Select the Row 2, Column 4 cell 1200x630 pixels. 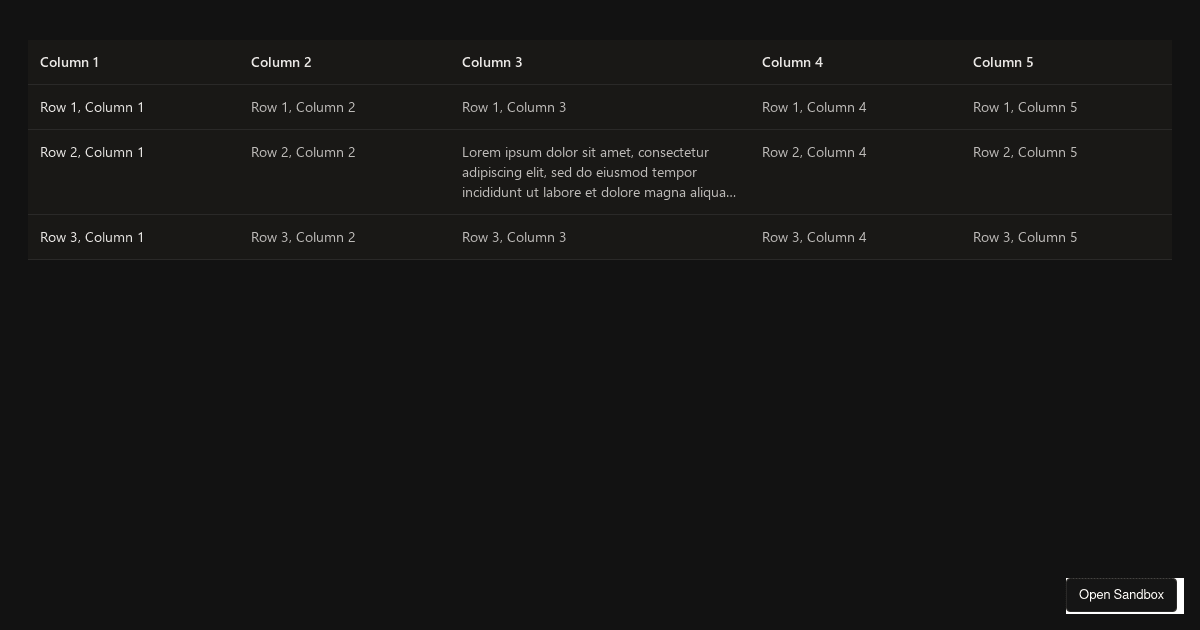click(x=814, y=152)
